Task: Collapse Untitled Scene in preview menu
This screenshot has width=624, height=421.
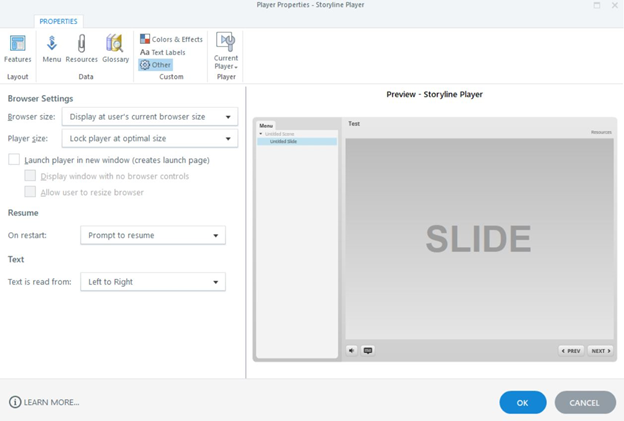Action: click(261, 134)
